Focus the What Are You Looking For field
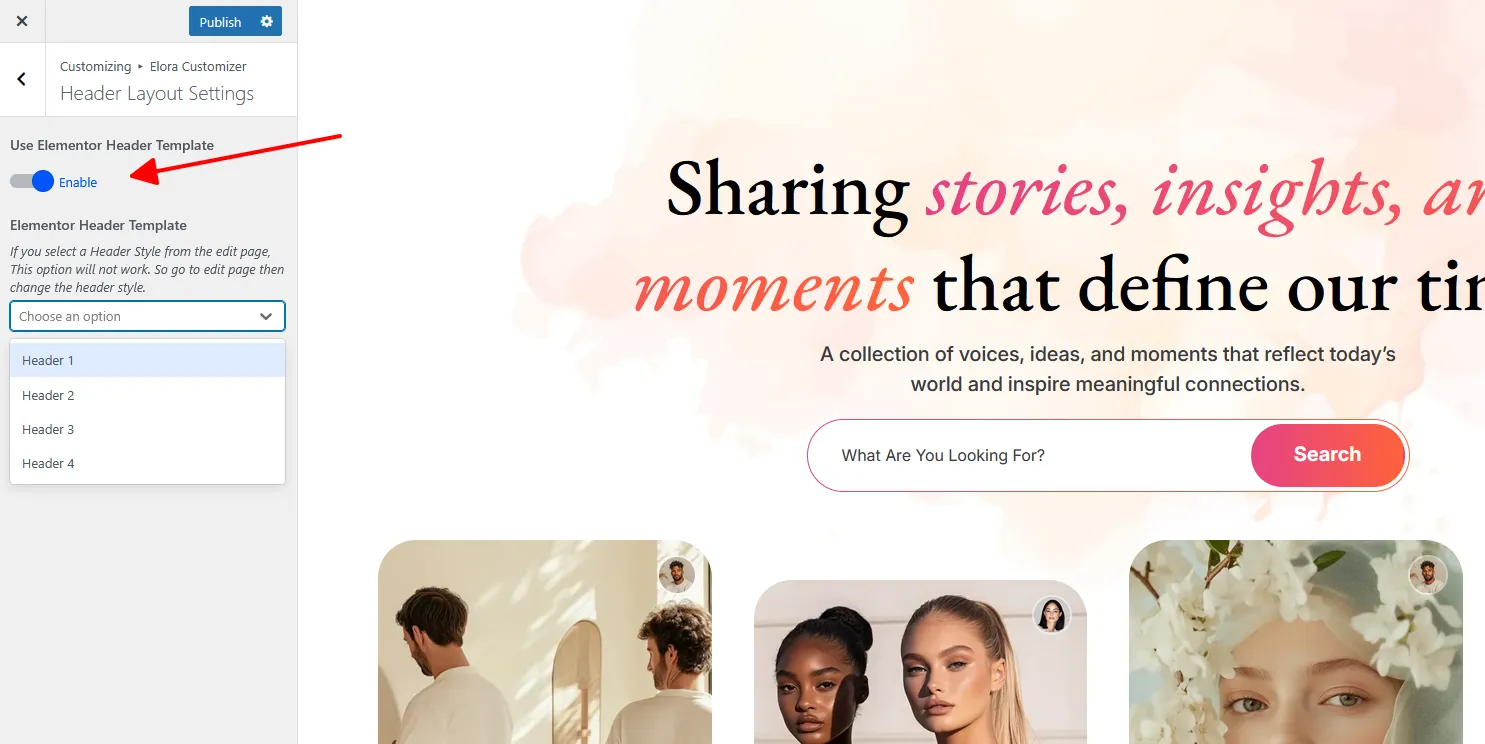Viewport: 1485px width, 744px height. point(1030,455)
